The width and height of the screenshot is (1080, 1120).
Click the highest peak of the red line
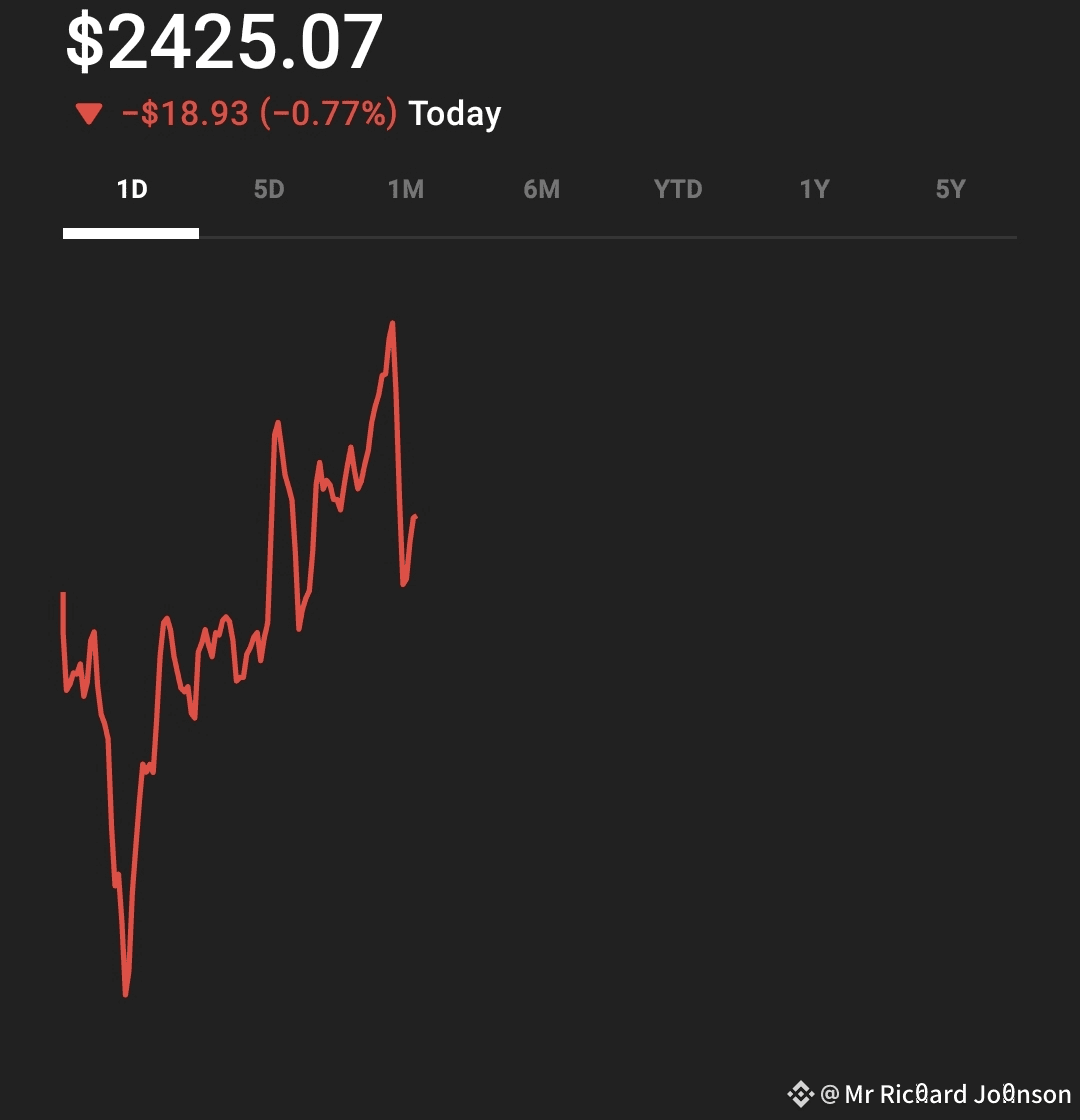(392, 324)
